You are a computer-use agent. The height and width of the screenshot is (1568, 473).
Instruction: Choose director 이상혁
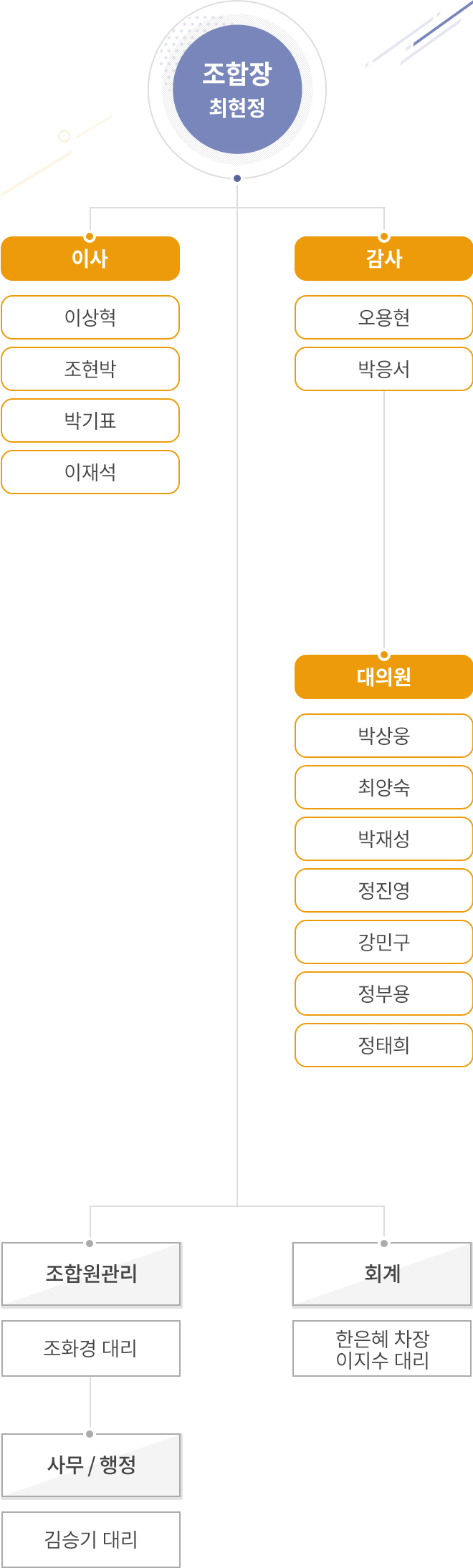[x=90, y=317]
